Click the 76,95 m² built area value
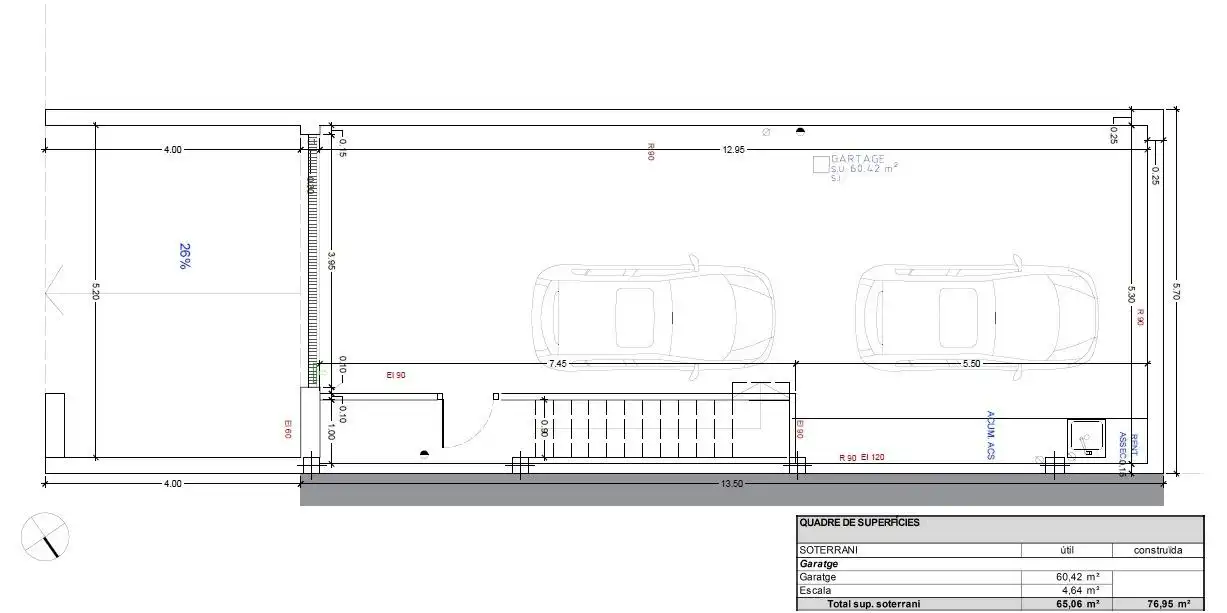Image resolution: width=1227 pixels, height=613 pixels. 1170,604
